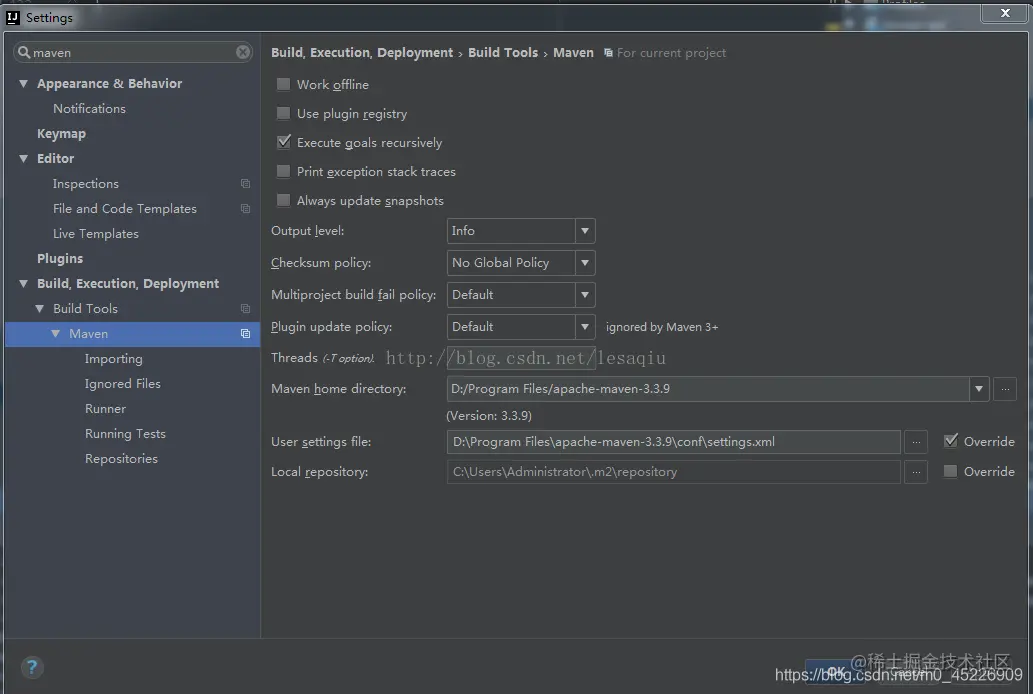The image size is (1033, 694).
Task: Browse for User settings file
Action: tap(916, 442)
